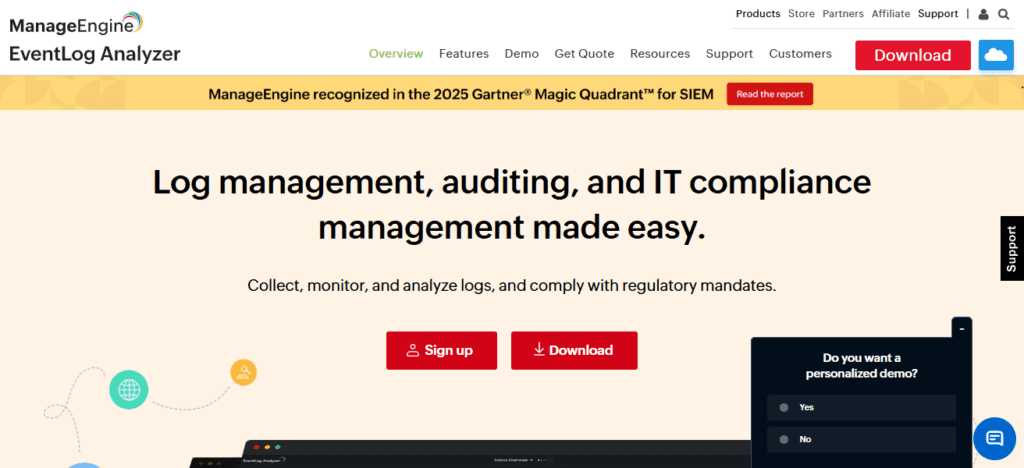Click the product dashboard screenshot preview

pos(470,454)
